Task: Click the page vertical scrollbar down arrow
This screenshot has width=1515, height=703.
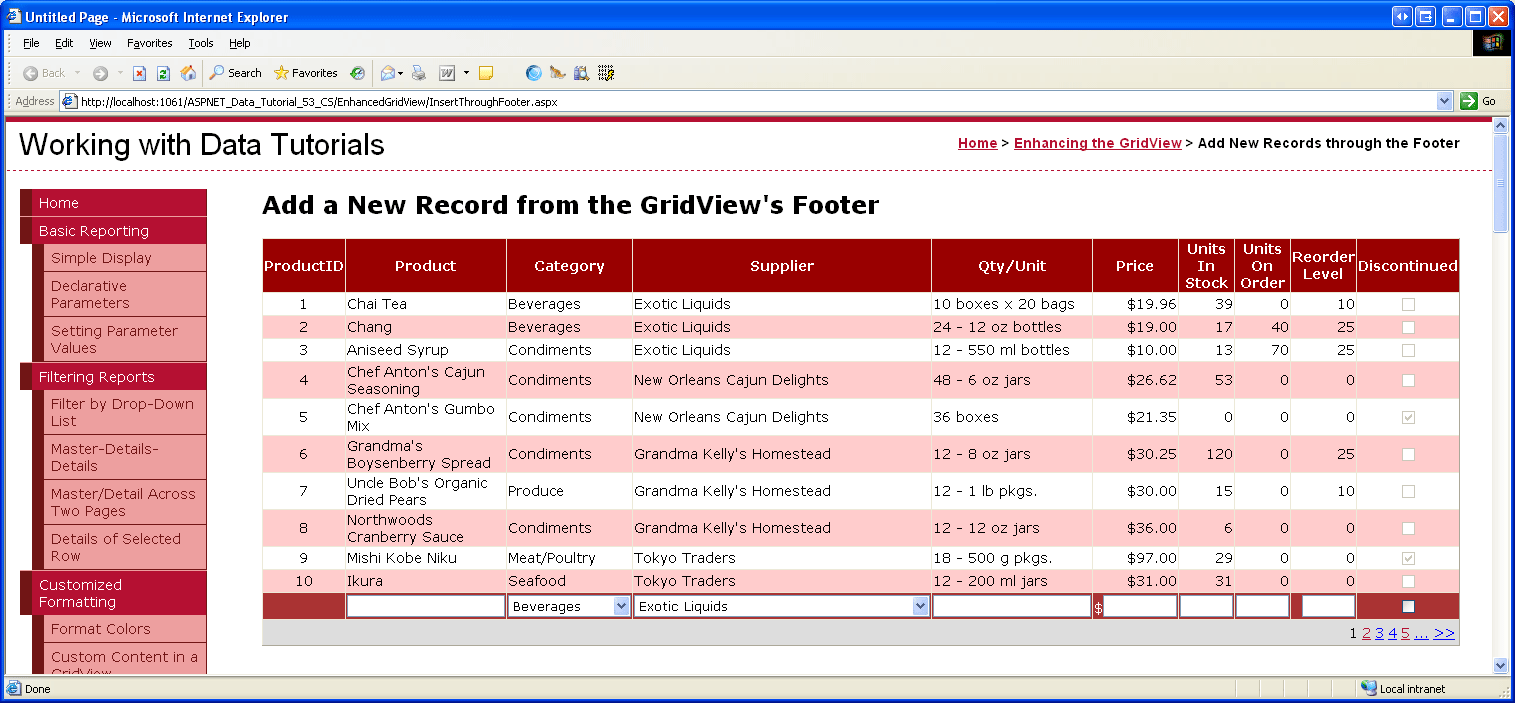Action: tap(1499, 665)
